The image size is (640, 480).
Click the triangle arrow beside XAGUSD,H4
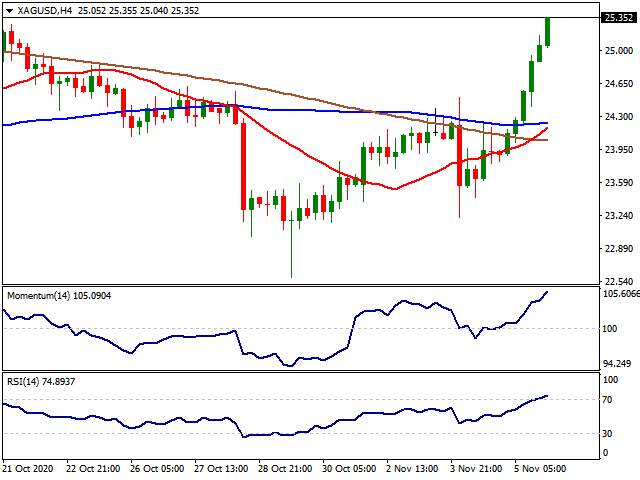coord(9,11)
